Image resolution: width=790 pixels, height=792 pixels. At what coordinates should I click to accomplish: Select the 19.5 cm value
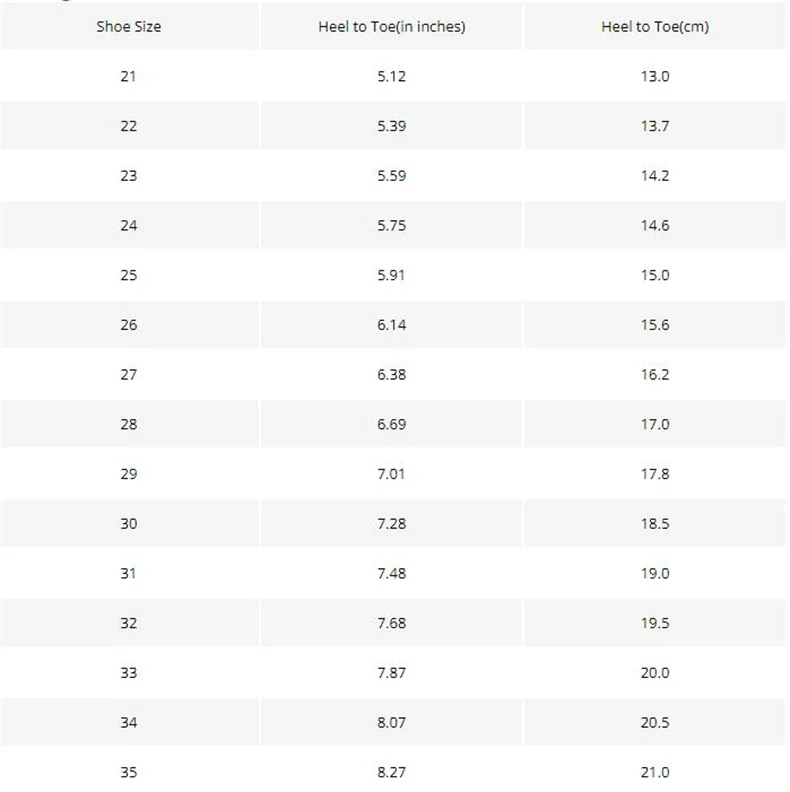(x=655, y=623)
